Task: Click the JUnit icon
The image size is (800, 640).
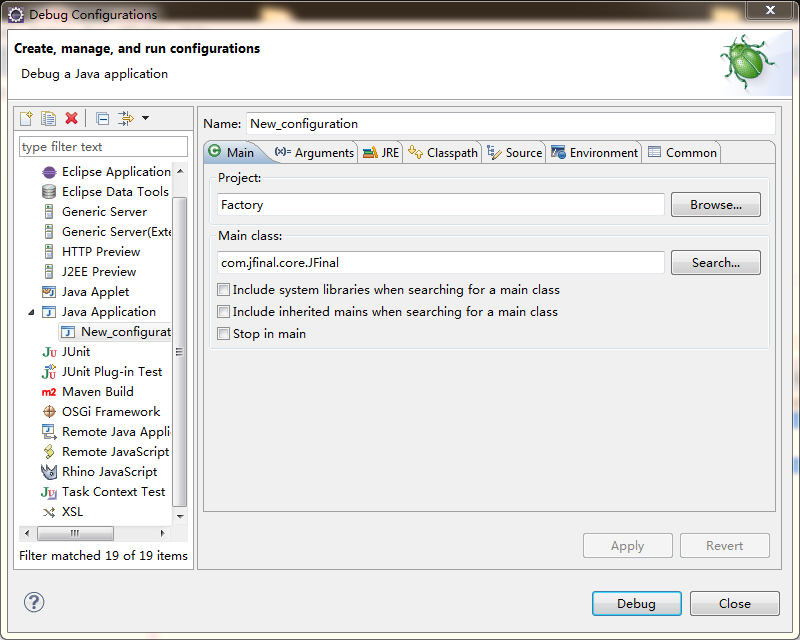Action: pos(49,352)
